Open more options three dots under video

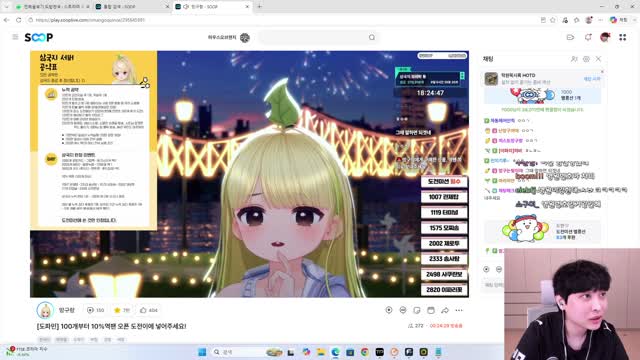point(459,310)
